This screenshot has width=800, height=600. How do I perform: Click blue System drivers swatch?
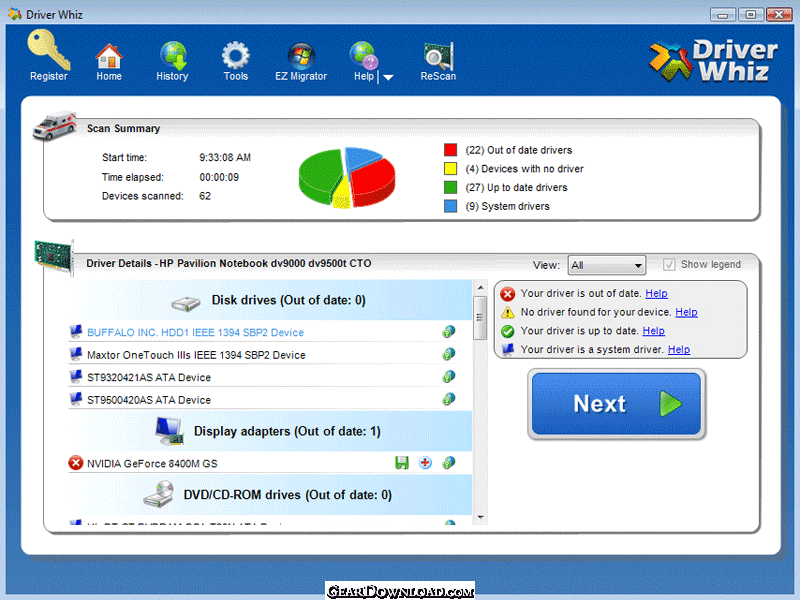[450, 206]
